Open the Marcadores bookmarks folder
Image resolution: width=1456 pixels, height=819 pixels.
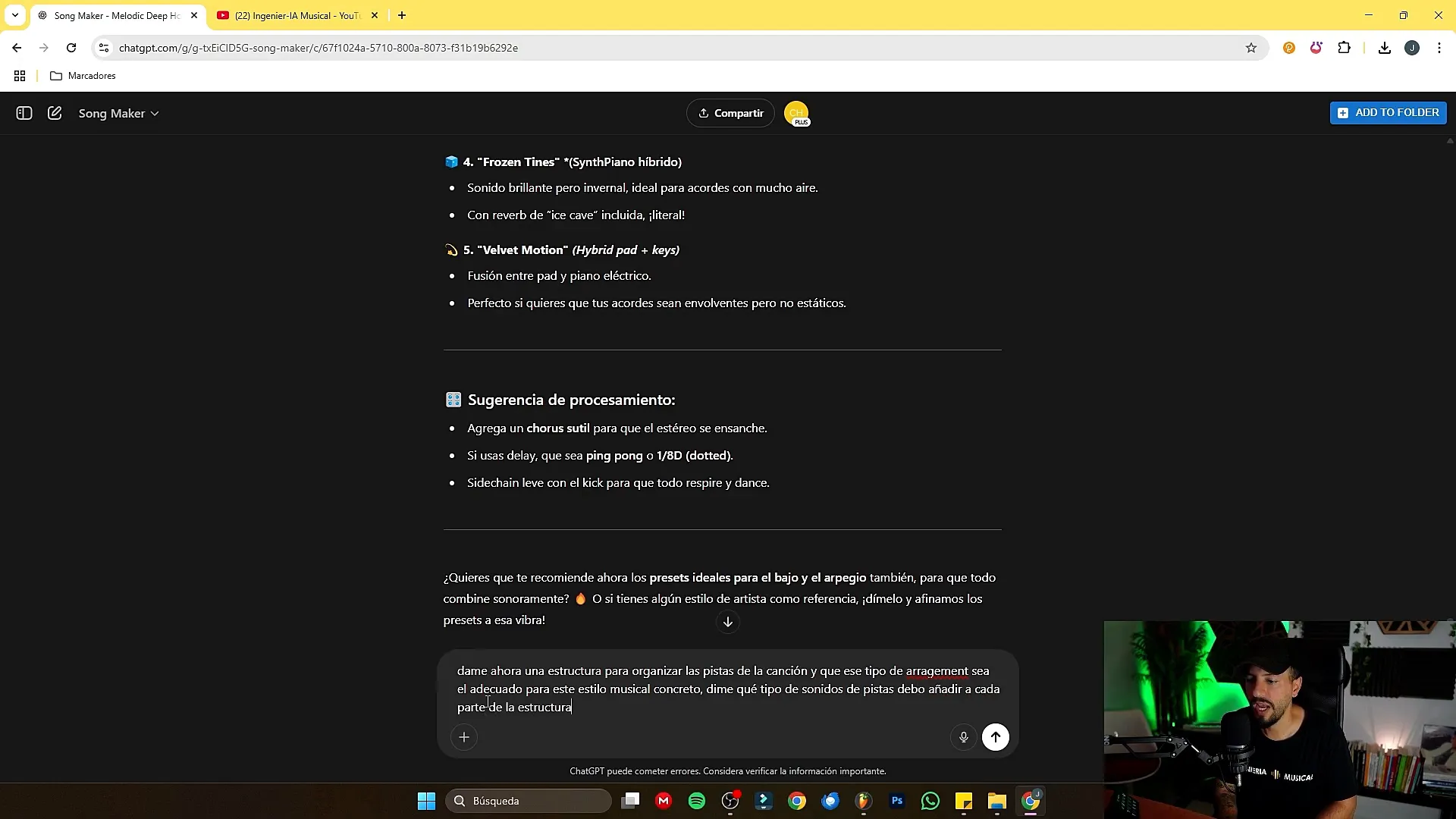coord(83,76)
